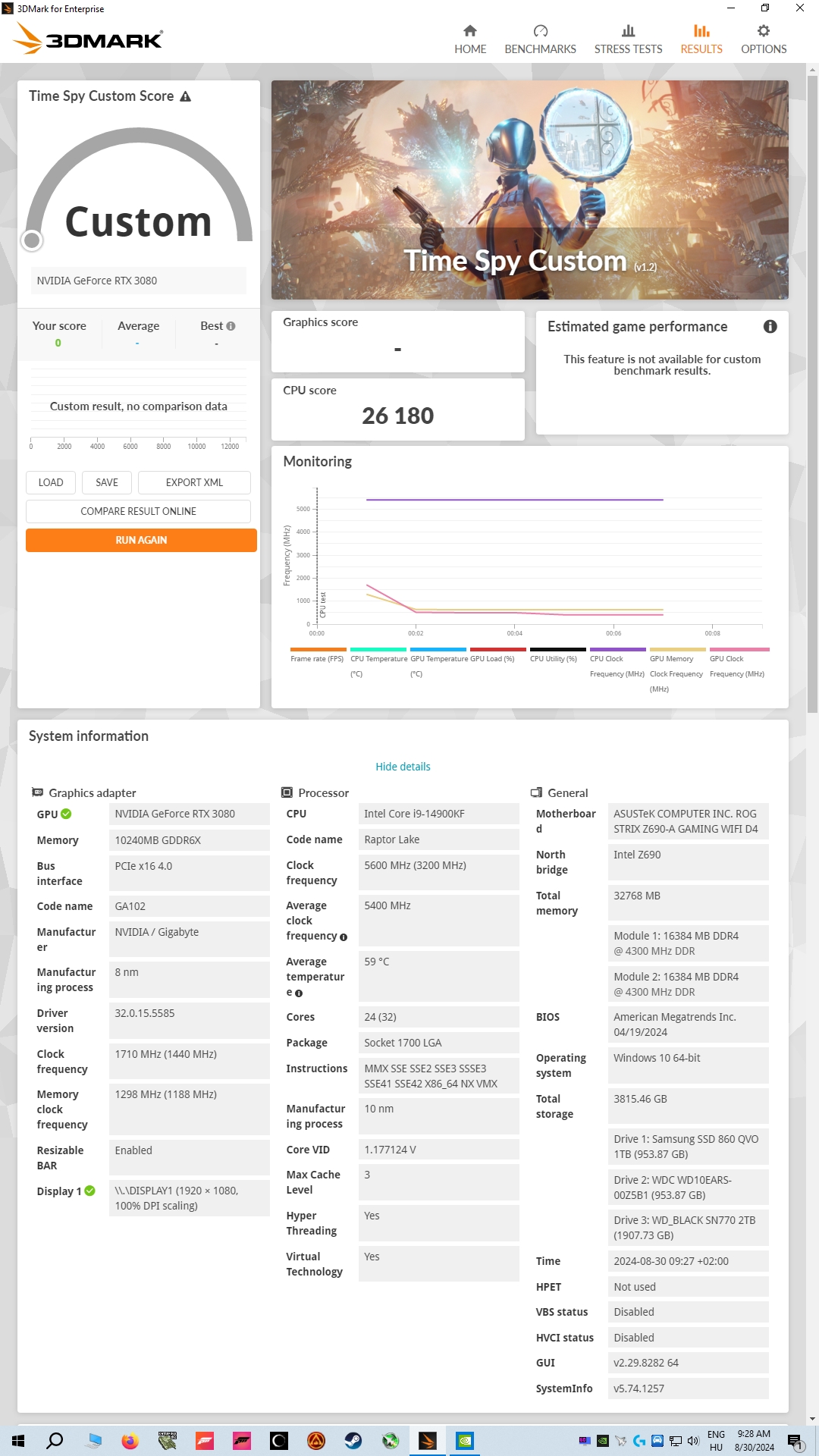Toggle Frame rate (FPS) legend swatch
819x1456 pixels.
318,650
